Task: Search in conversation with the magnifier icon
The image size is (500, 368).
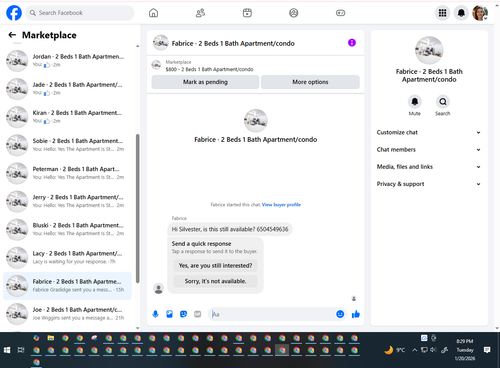Action: (443, 102)
